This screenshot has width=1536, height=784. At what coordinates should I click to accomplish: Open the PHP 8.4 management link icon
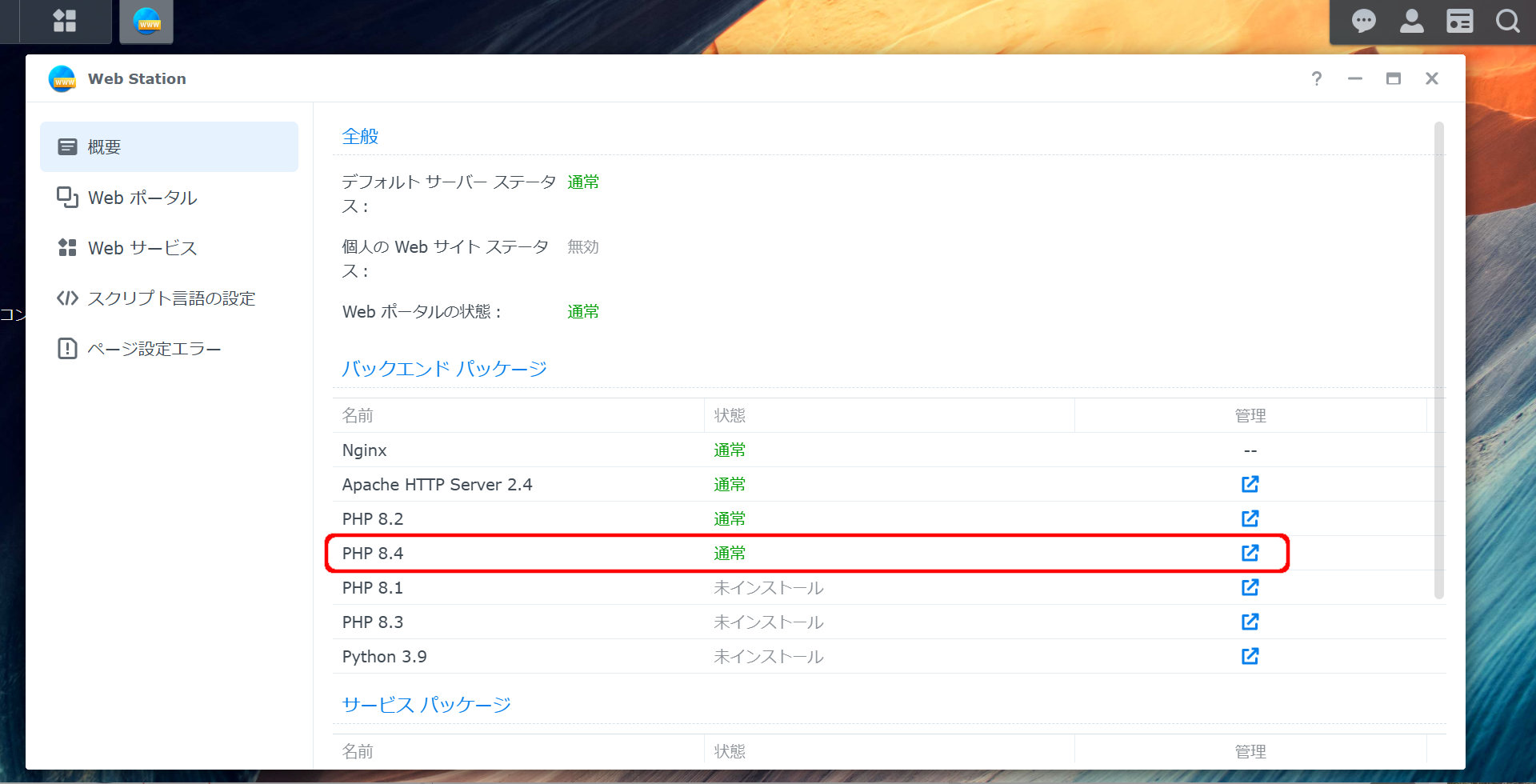tap(1250, 553)
